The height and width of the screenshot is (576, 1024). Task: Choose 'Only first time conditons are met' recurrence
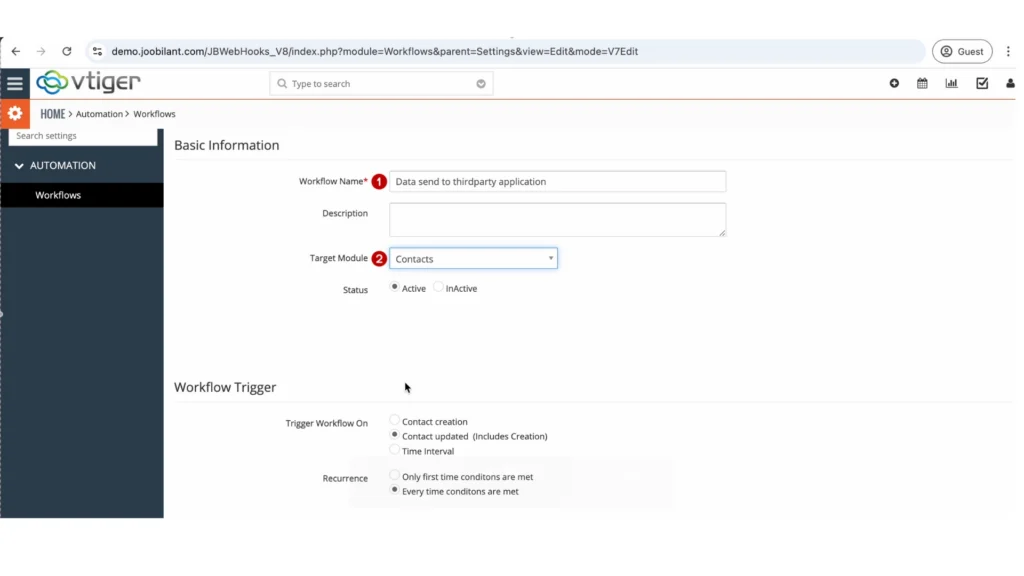[395, 476]
